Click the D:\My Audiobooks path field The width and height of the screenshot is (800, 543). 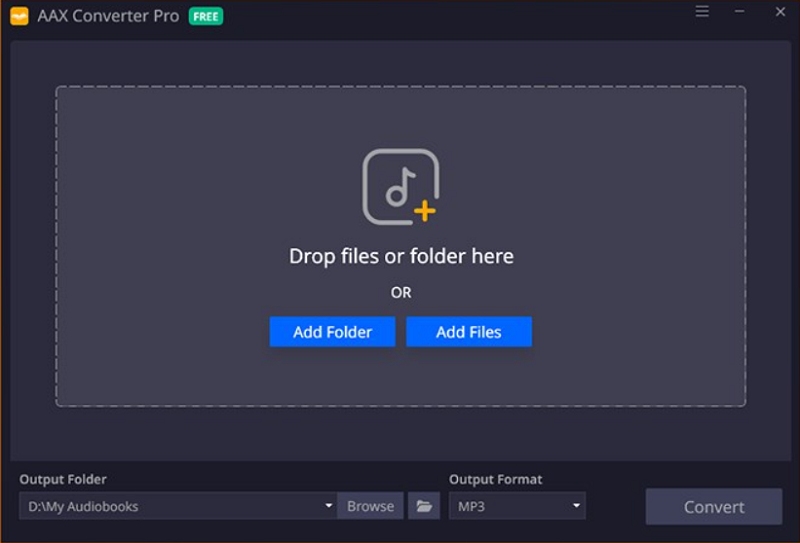coord(178,506)
